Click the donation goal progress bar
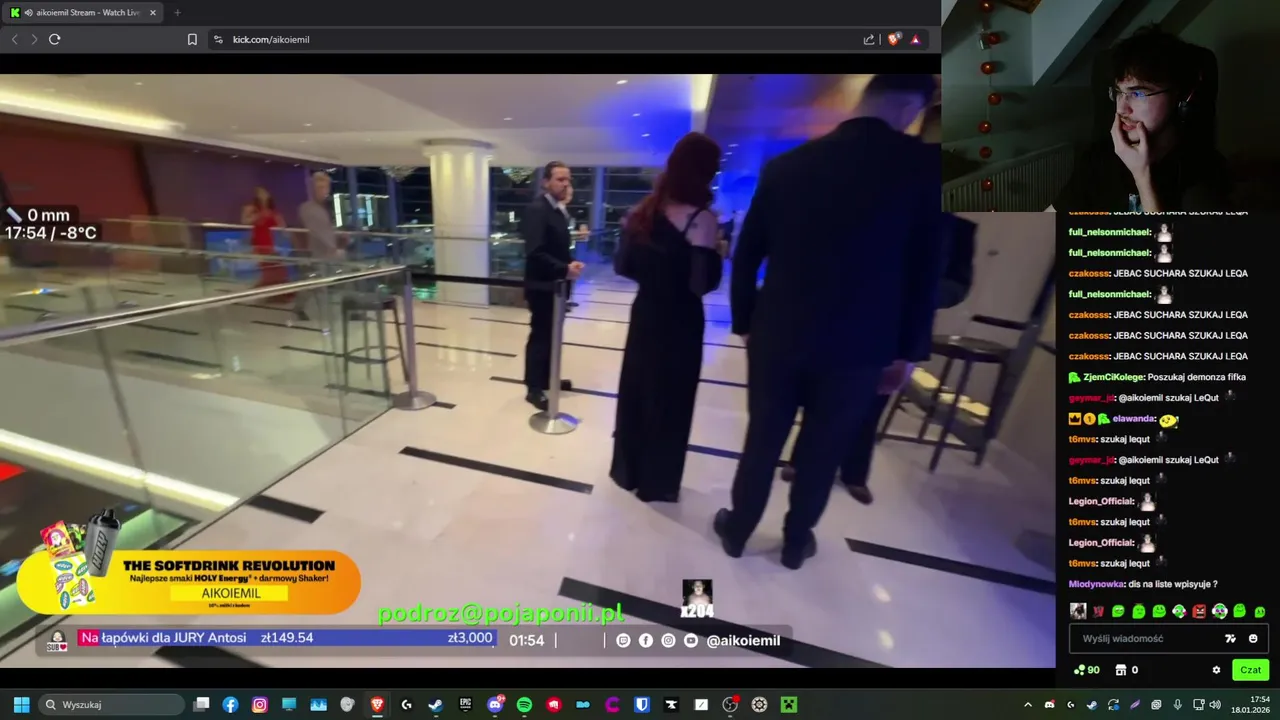 [x=286, y=638]
